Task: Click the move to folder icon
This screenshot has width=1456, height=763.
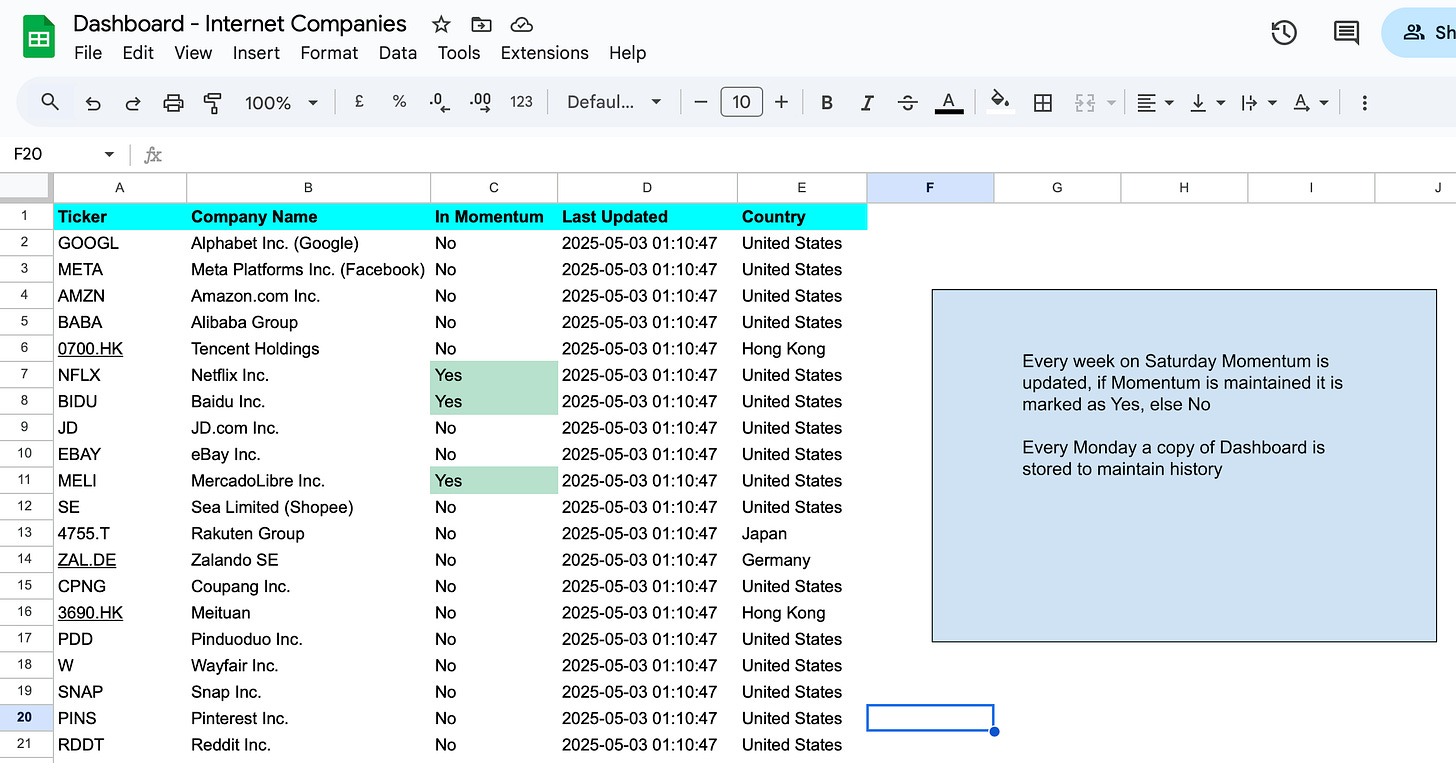Action: tap(481, 25)
